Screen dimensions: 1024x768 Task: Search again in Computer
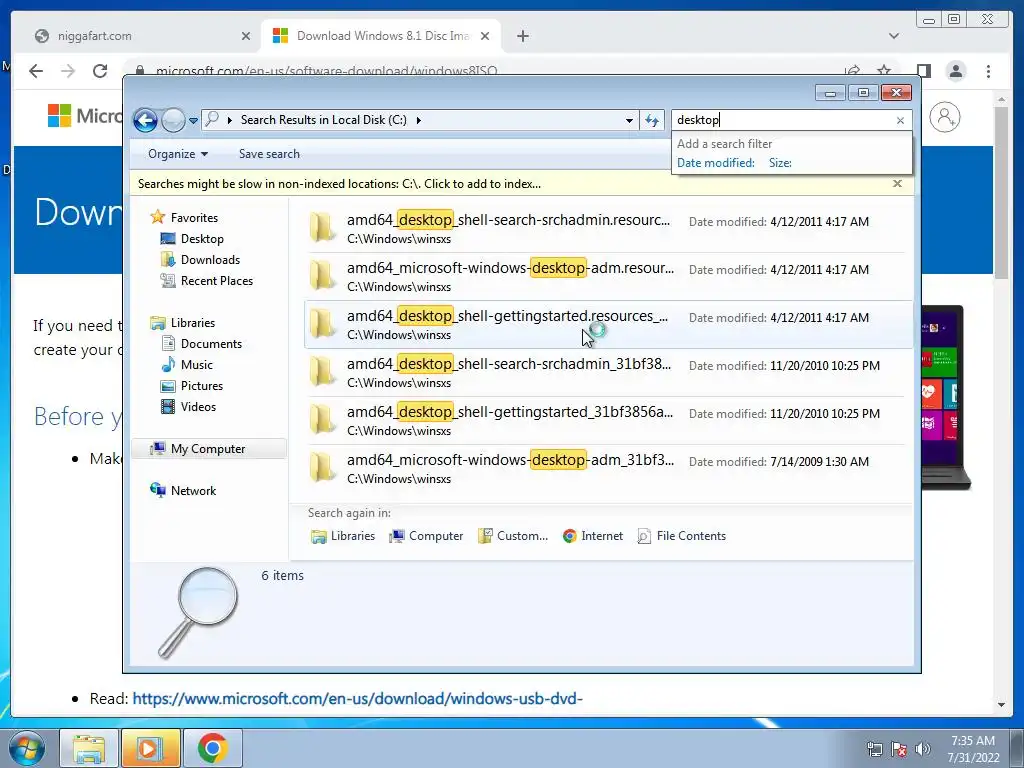pyautogui.click(x=426, y=536)
